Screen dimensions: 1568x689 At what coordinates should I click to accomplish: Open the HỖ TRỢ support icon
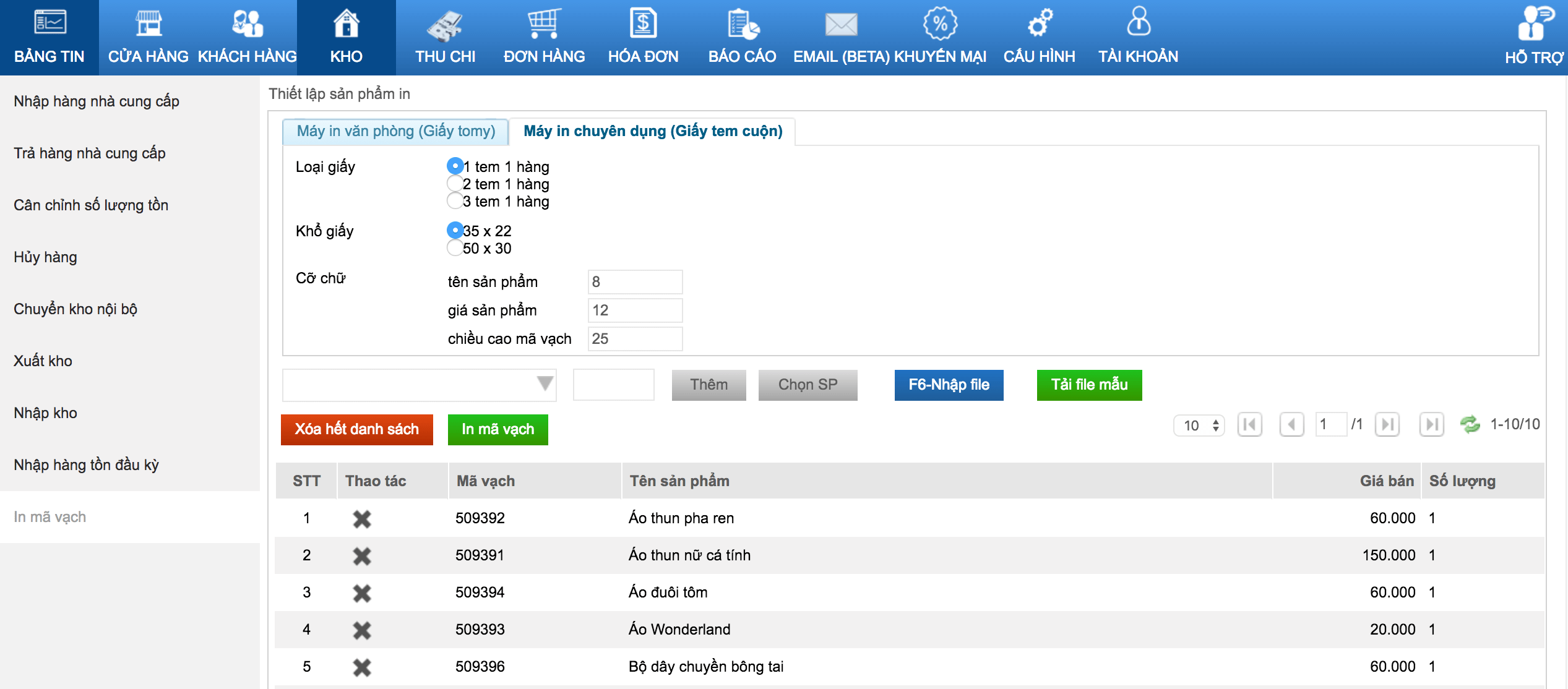(x=1534, y=25)
